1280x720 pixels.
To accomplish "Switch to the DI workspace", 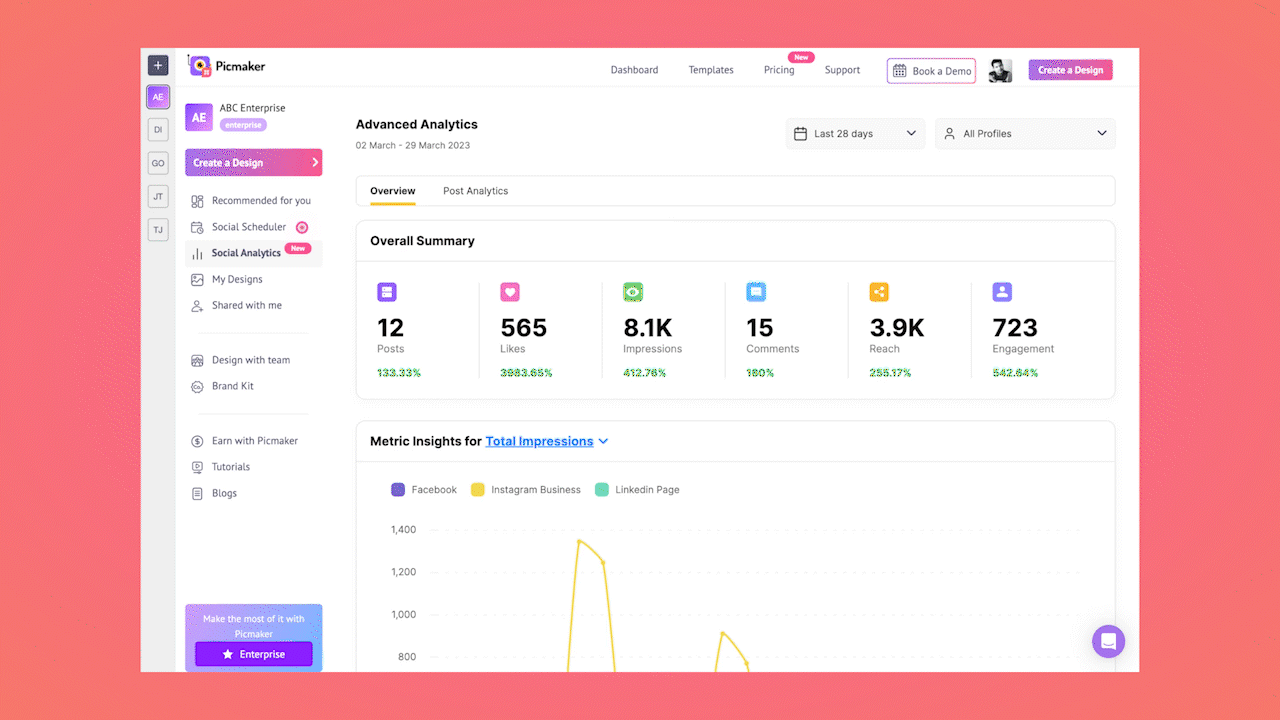I will [158, 129].
